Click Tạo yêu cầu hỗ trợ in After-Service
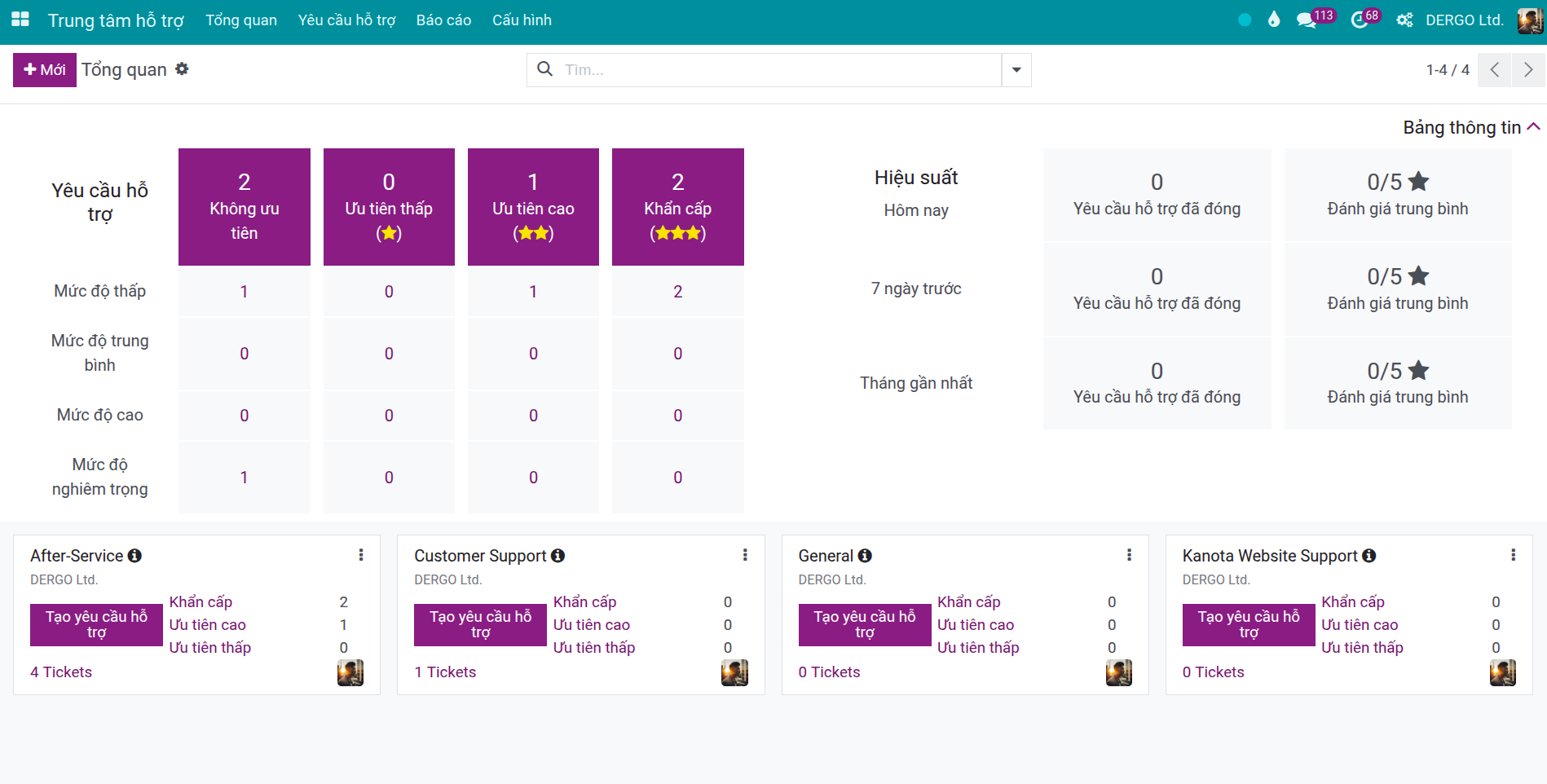The image size is (1547, 784). pos(96,624)
